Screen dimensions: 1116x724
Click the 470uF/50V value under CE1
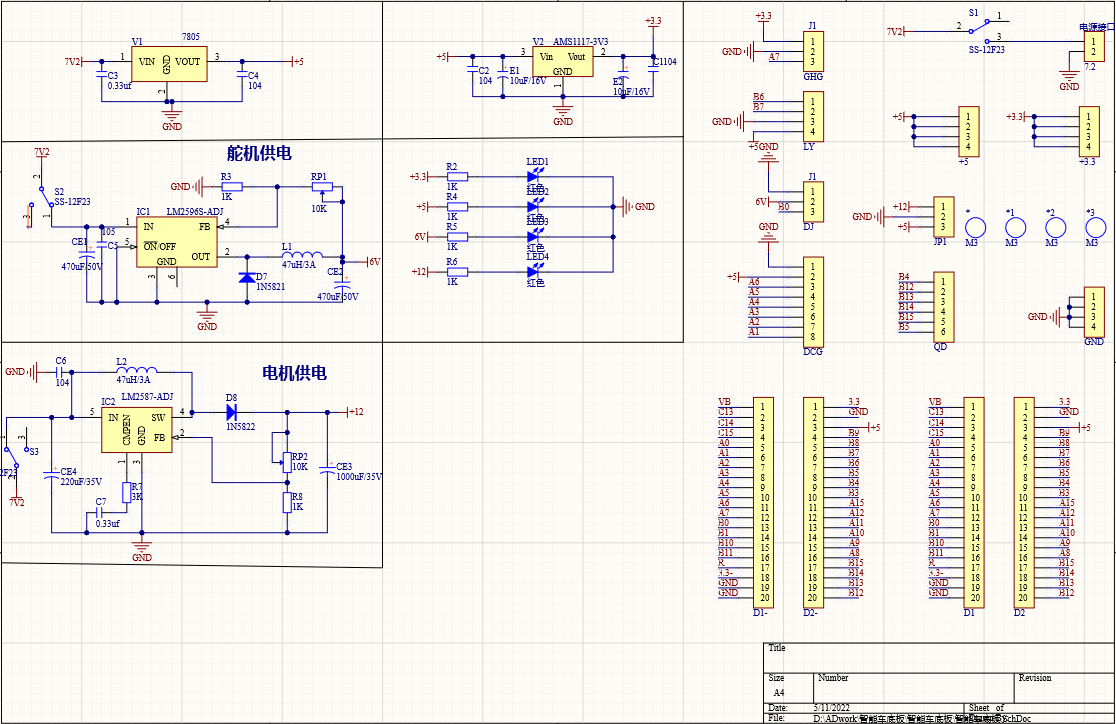(82, 267)
